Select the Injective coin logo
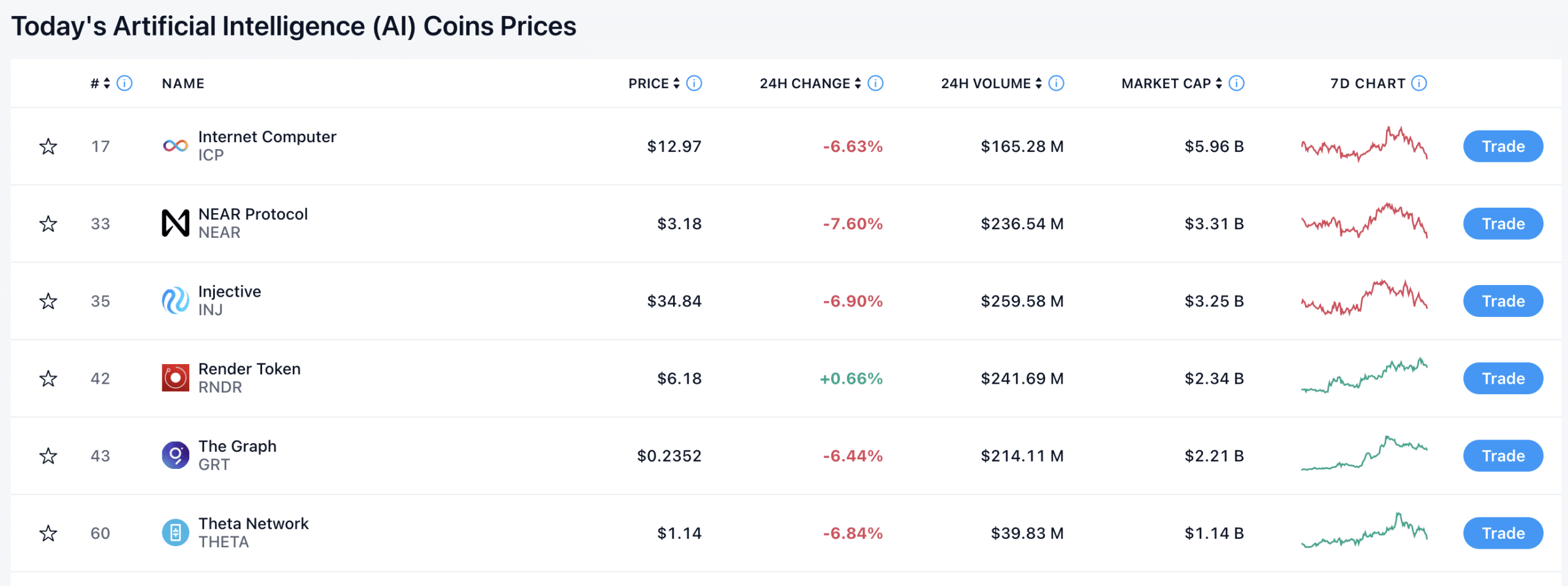1568x586 pixels. pyautogui.click(x=175, y=300)
